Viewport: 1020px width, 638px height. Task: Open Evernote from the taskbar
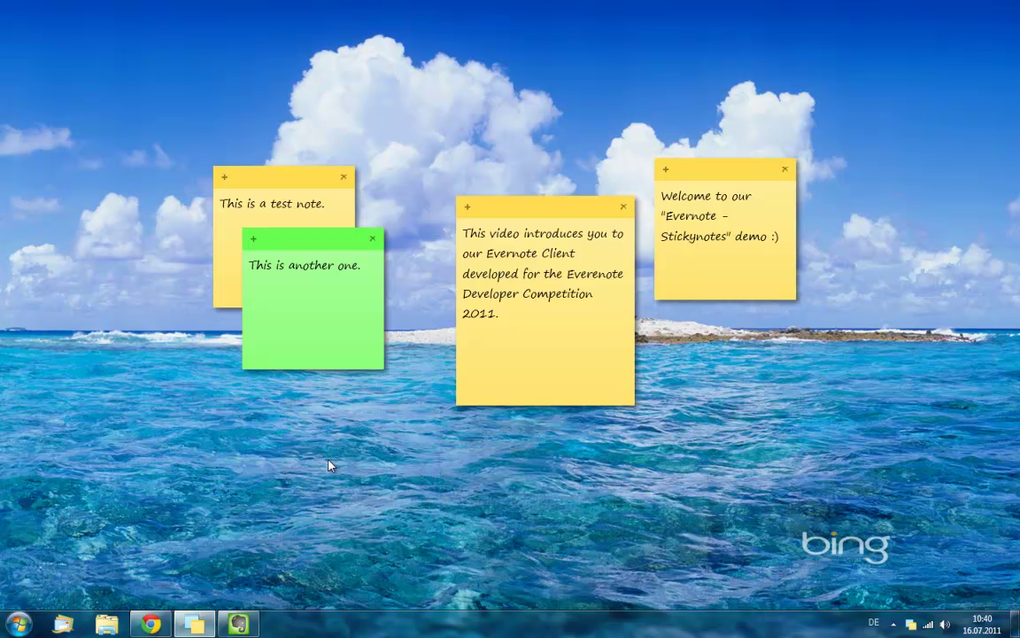point(239,623)
